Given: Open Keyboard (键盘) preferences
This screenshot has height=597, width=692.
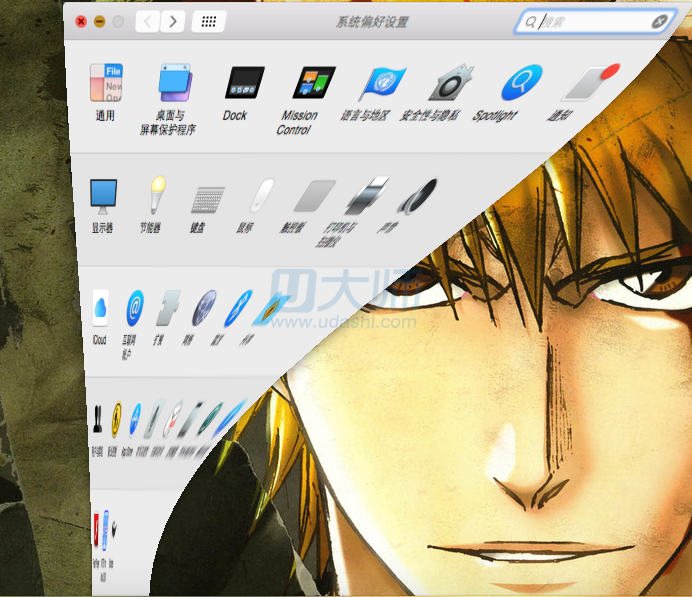Looking at the screenshot, I should tap(207, 198).
